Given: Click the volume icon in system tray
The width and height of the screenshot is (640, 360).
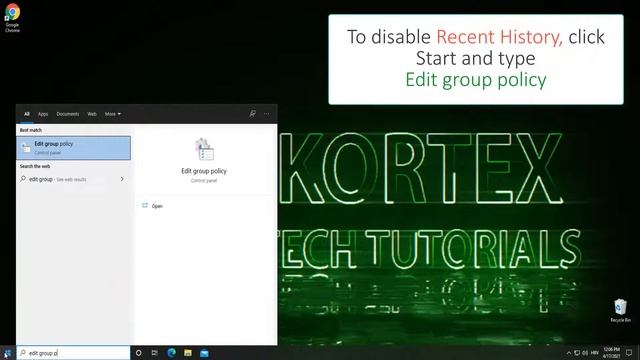Looking at the screenshot, I should 585,353.
